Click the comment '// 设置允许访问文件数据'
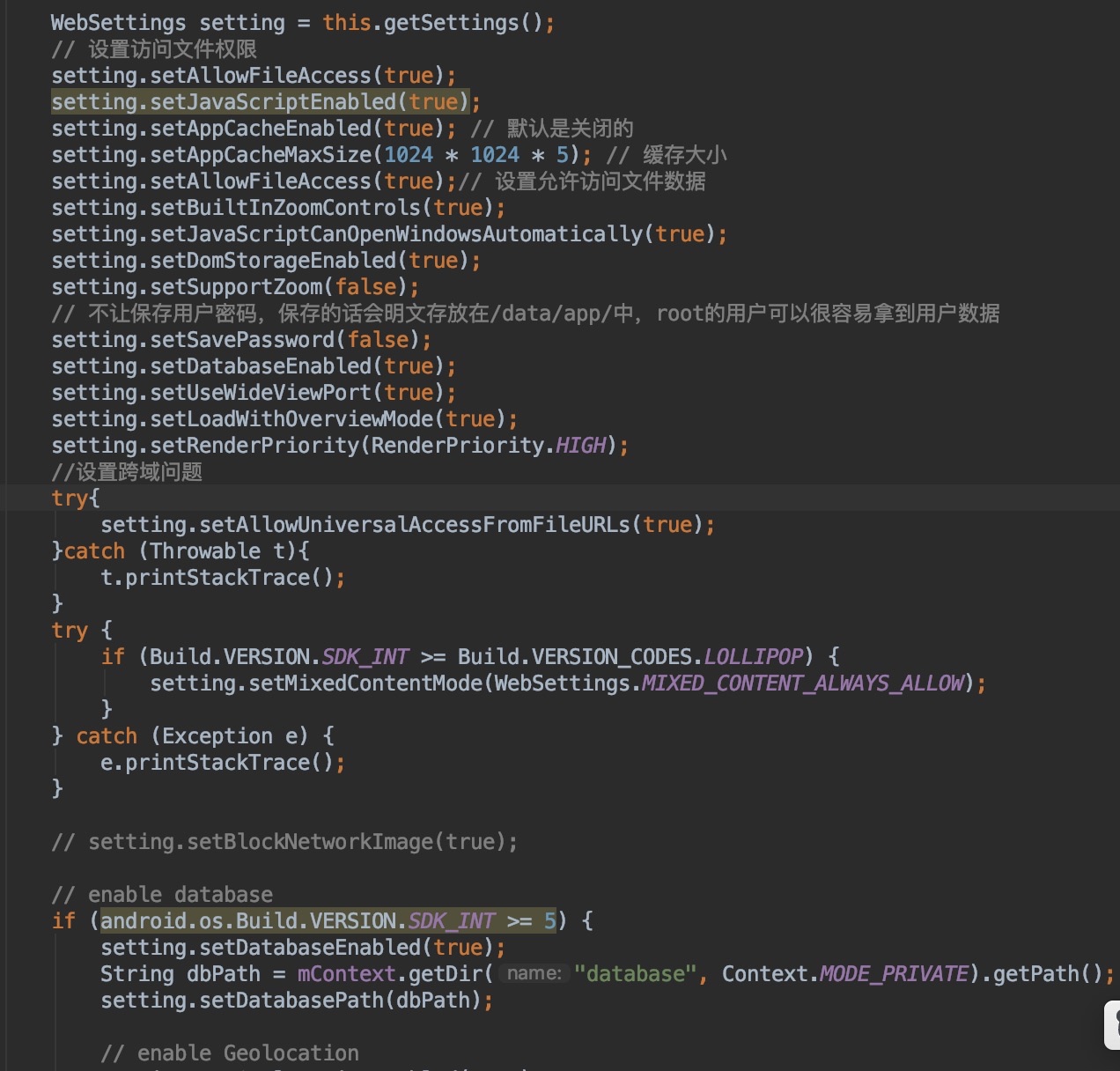Image resolution: width=1120 pixels, height=1071 pixels. (583, 181)
